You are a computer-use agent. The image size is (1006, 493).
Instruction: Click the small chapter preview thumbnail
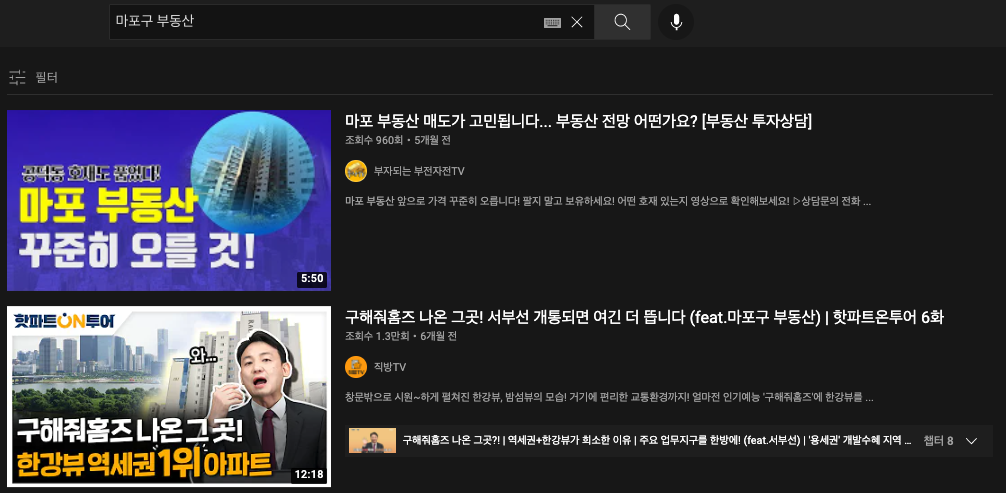click(372, 440)
